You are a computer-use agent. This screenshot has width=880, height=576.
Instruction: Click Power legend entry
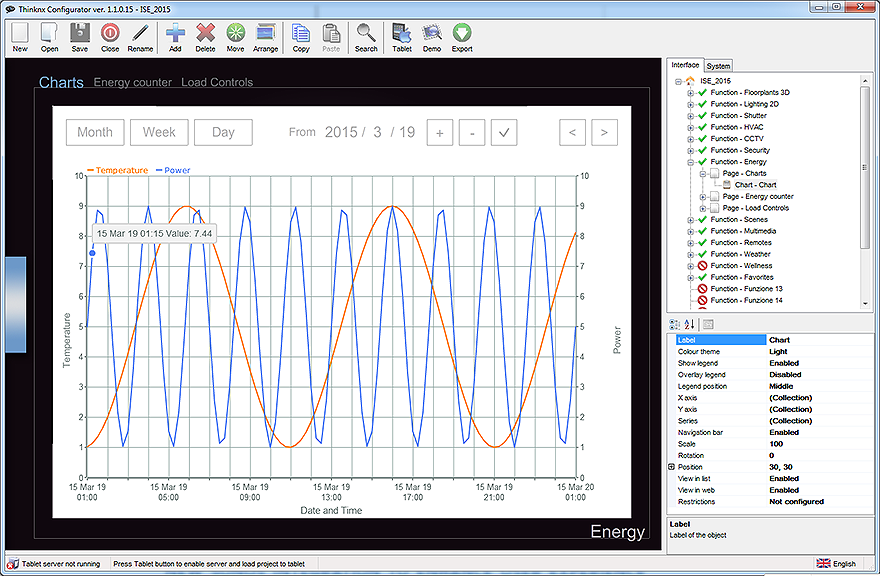173,170
